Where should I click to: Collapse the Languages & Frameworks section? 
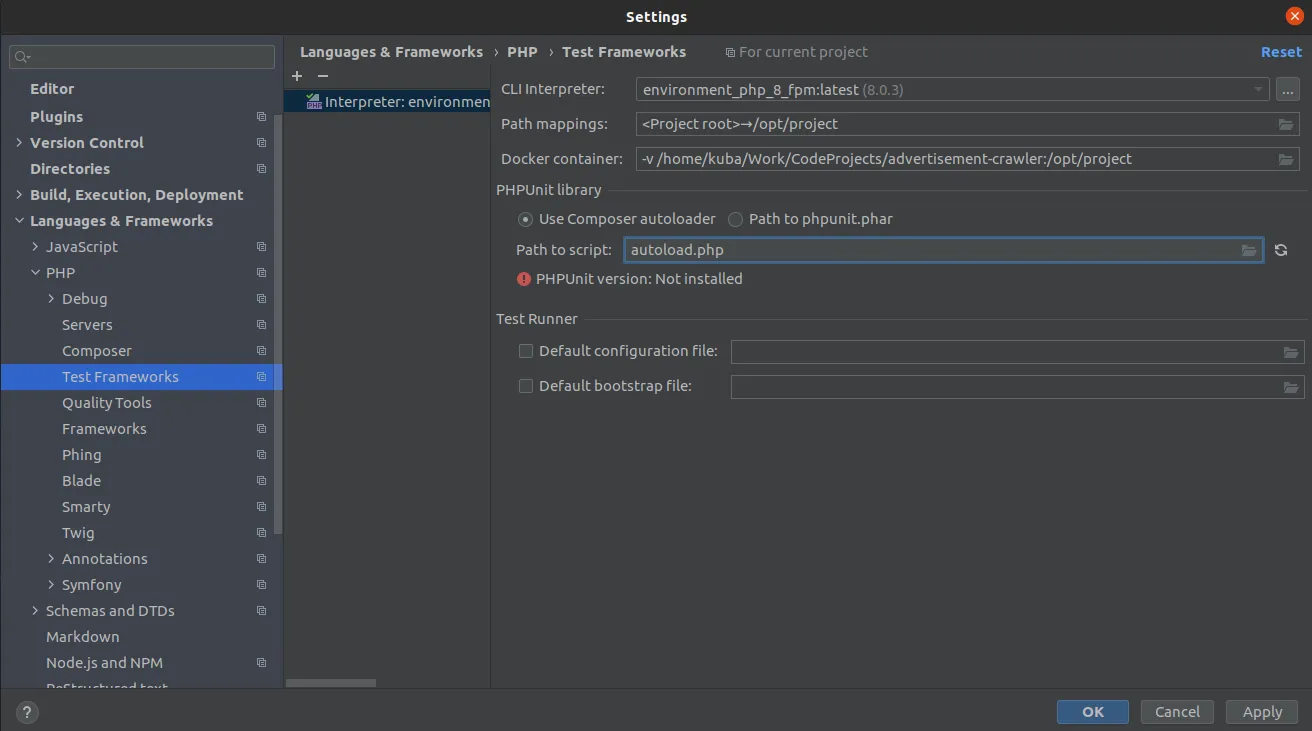coord(19,221)
